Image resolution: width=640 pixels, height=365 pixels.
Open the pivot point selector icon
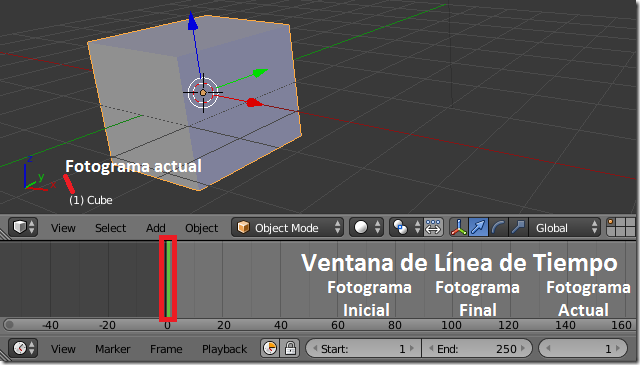click(x=406, y=227)
